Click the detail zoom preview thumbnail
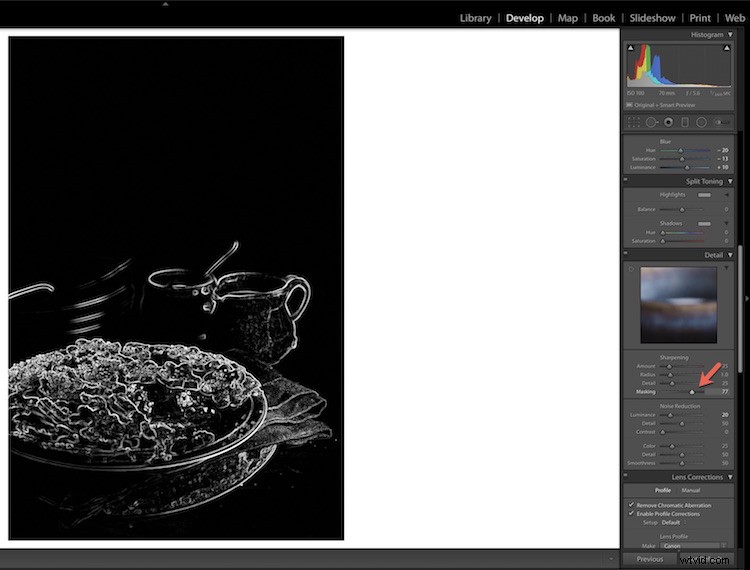The height and width of the screenshot is (570, 750). pos(679,305)
